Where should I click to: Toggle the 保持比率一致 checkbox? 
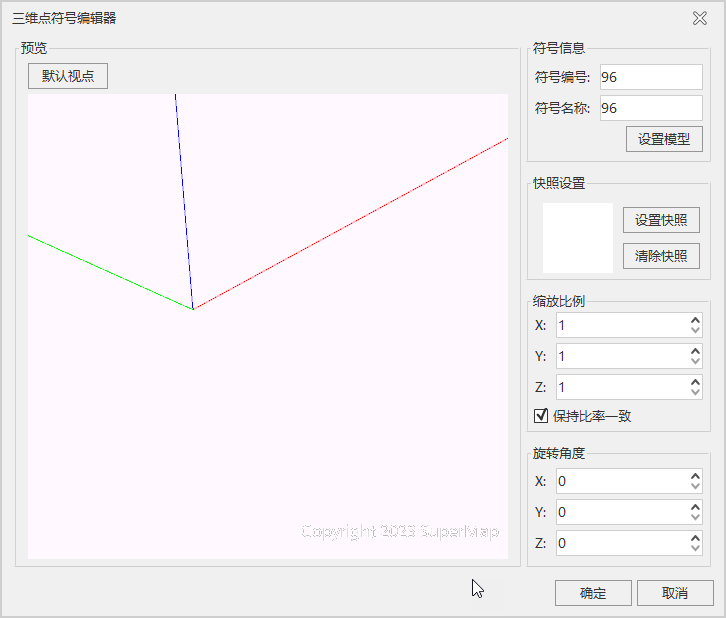(541, 416)
